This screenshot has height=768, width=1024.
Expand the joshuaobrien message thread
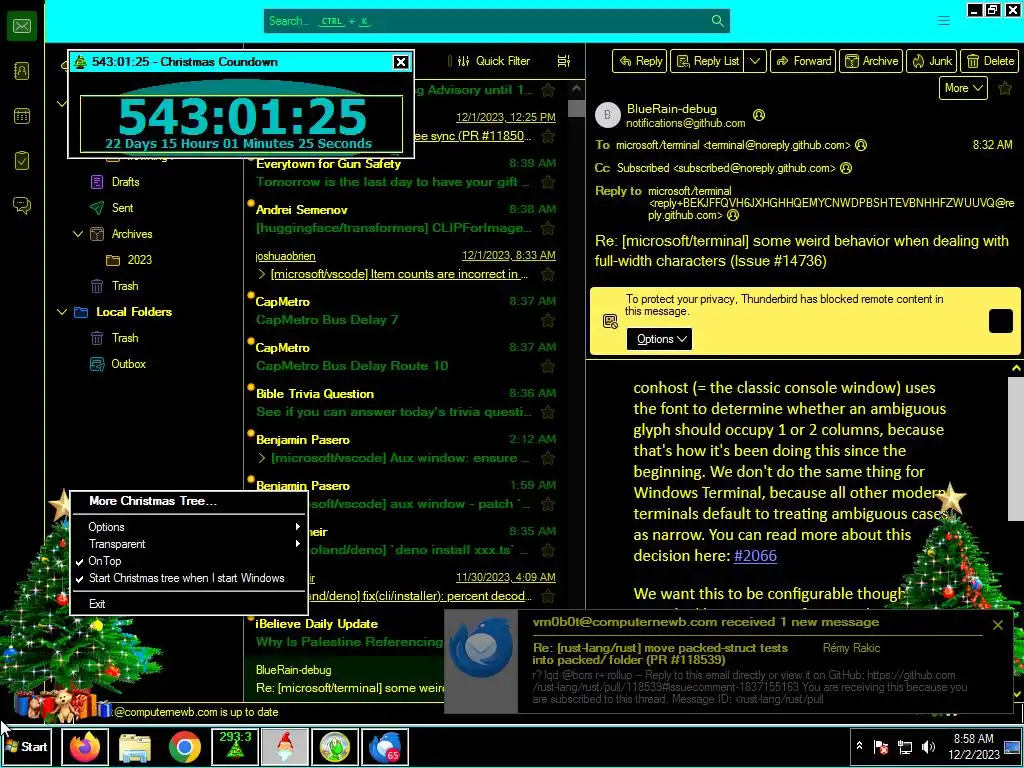(x=262, y=274)
